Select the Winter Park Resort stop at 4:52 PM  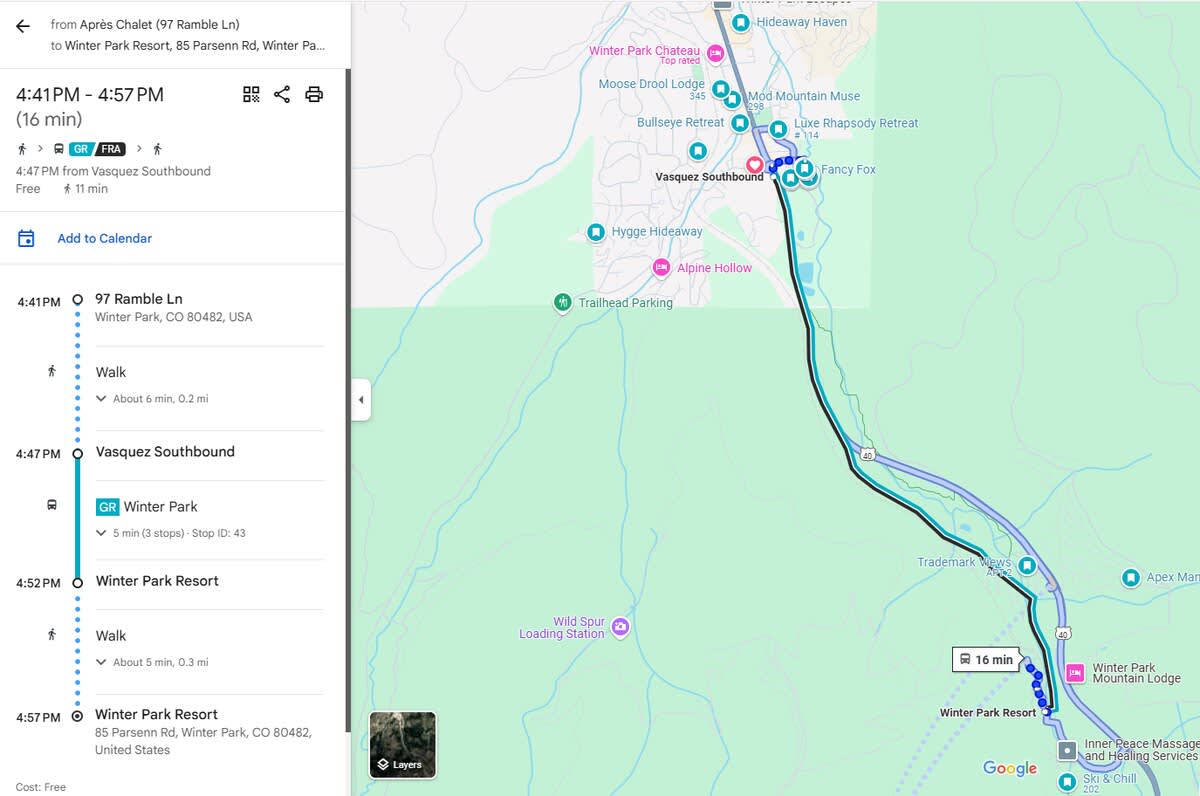coord(157,581)
